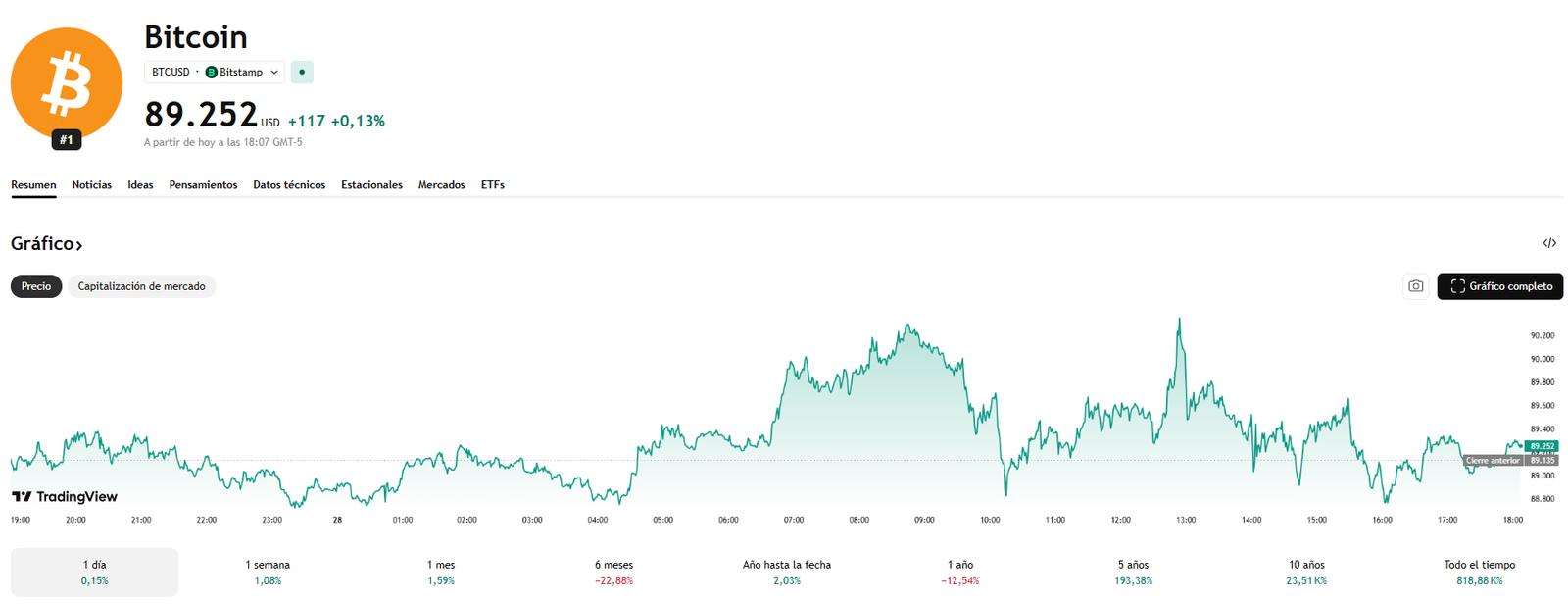Click the camera snapshot icon

(1415, 286)
